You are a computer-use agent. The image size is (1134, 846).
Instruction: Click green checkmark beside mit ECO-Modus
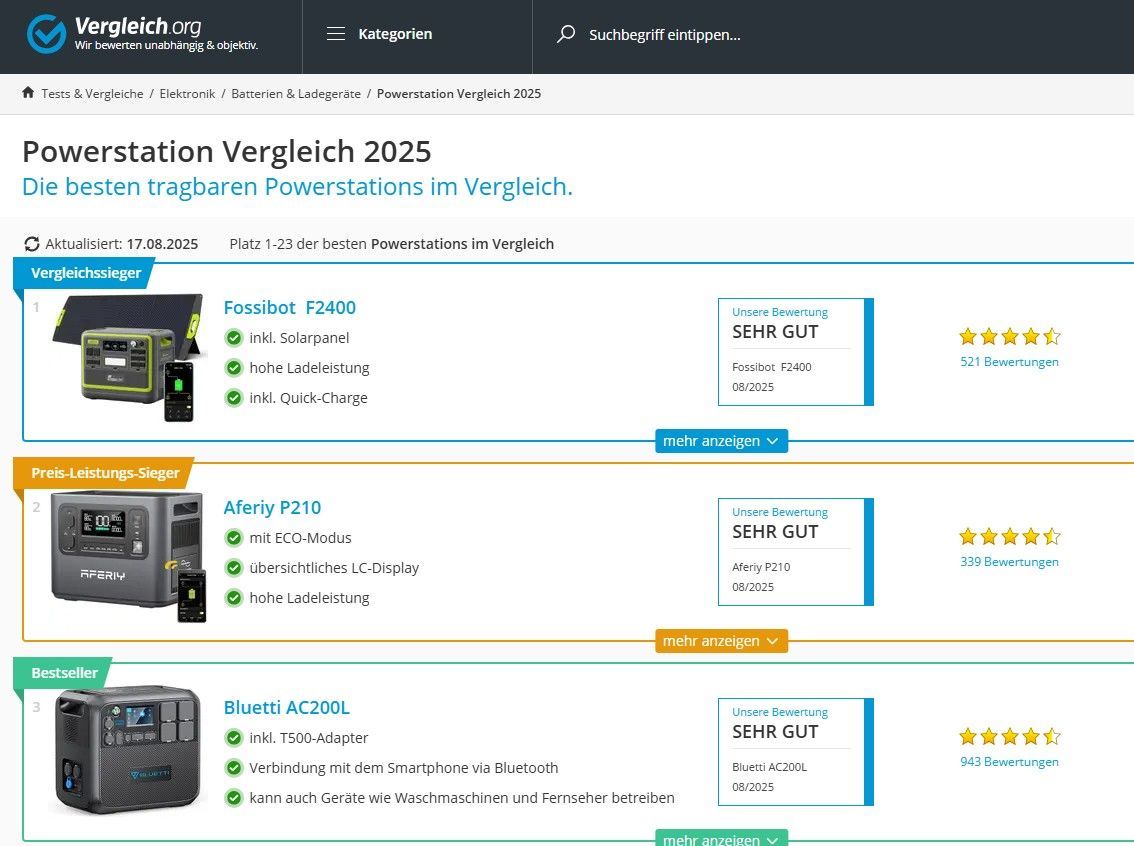click(x=234, y=538)
